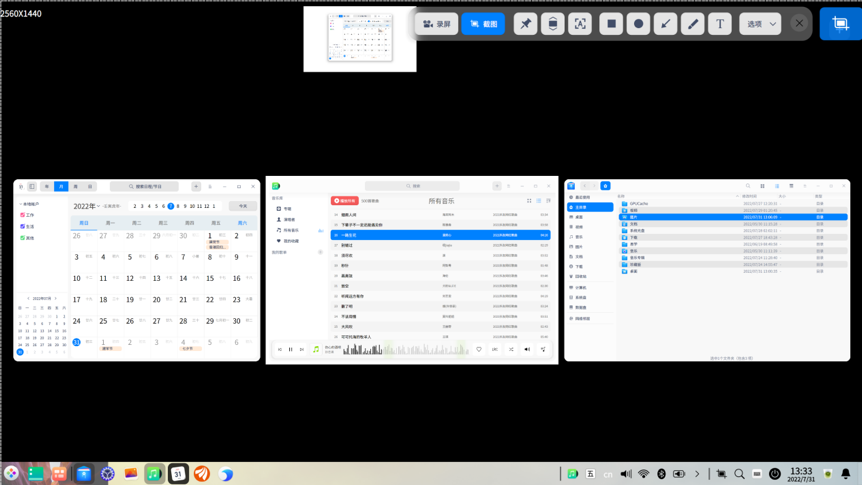Screen dimensions: 862x485
Task: Click the red Play All button
Action: (345, 201)
